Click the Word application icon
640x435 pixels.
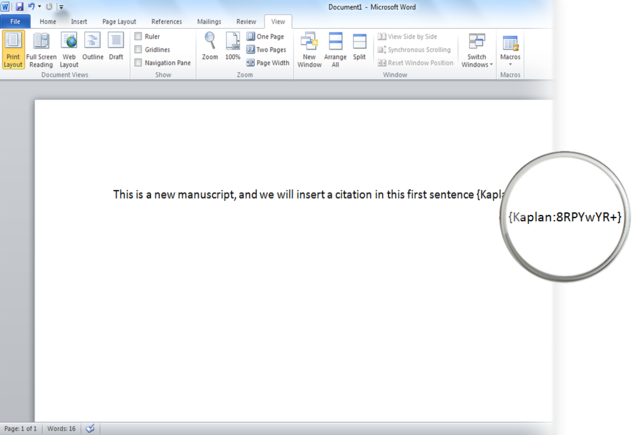5,7
